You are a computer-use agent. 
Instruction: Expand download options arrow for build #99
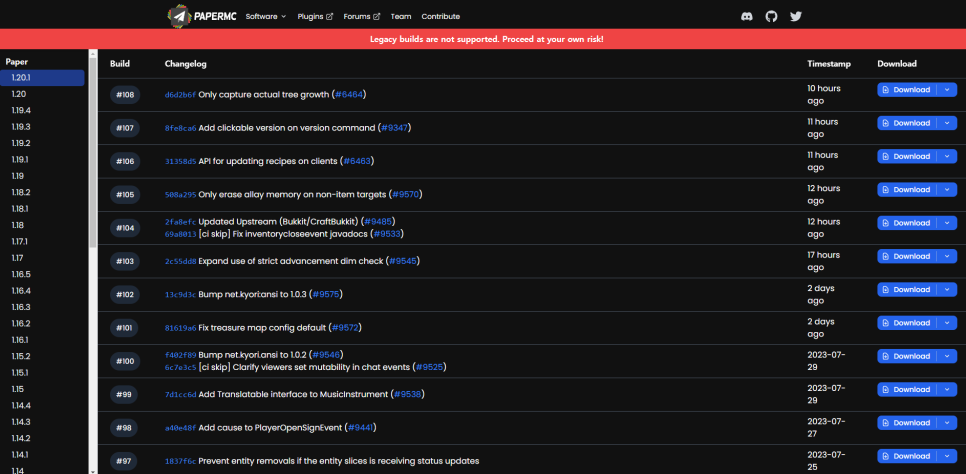948,390
